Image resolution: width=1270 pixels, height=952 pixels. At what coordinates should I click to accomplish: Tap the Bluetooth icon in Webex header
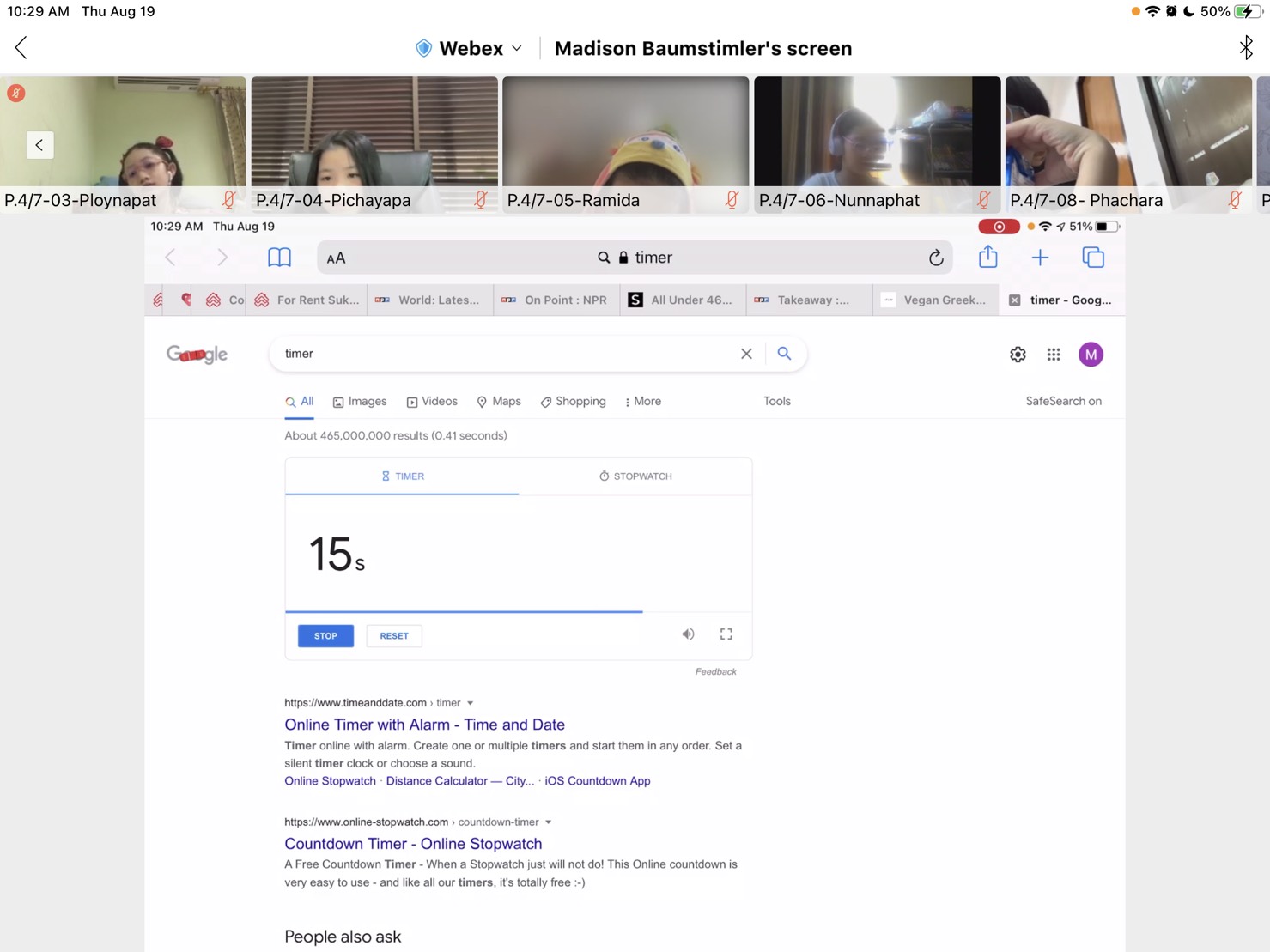coord(1246,47)
